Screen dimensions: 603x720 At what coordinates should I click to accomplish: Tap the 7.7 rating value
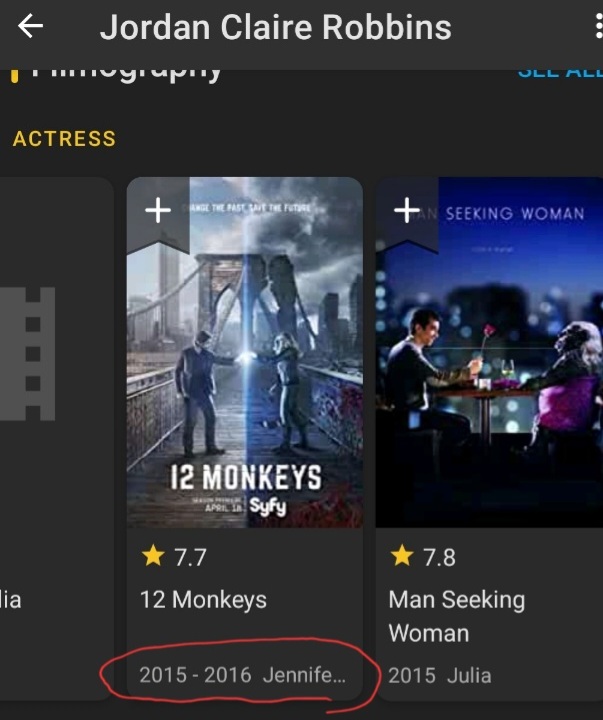coord(190,557)
